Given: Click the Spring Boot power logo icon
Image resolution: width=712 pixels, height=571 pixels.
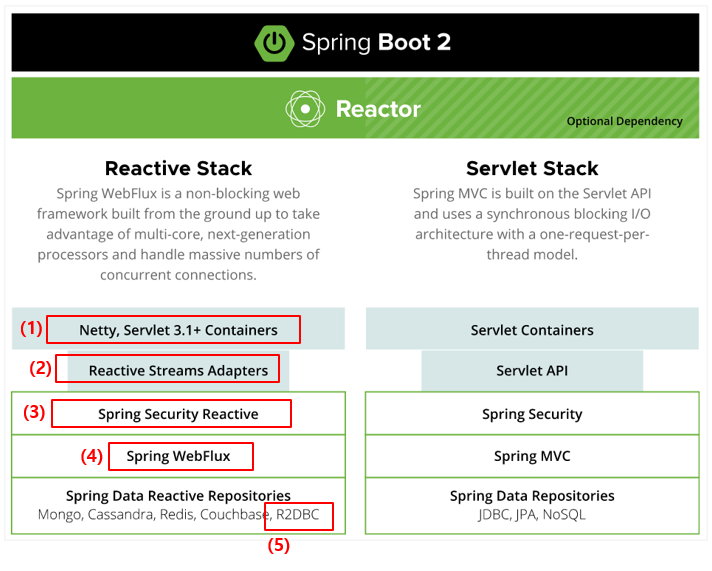Looking at the screenshot, I should (274, 43).
